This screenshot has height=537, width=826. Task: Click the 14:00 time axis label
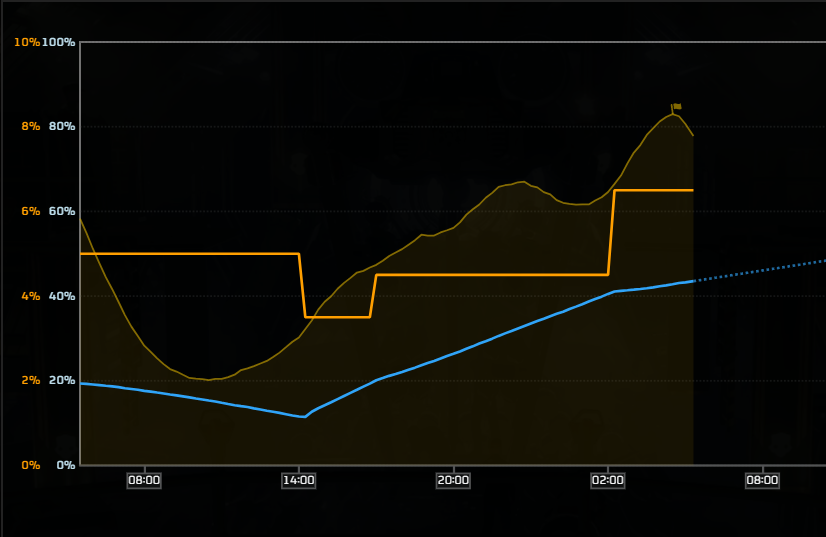[299, 480]
